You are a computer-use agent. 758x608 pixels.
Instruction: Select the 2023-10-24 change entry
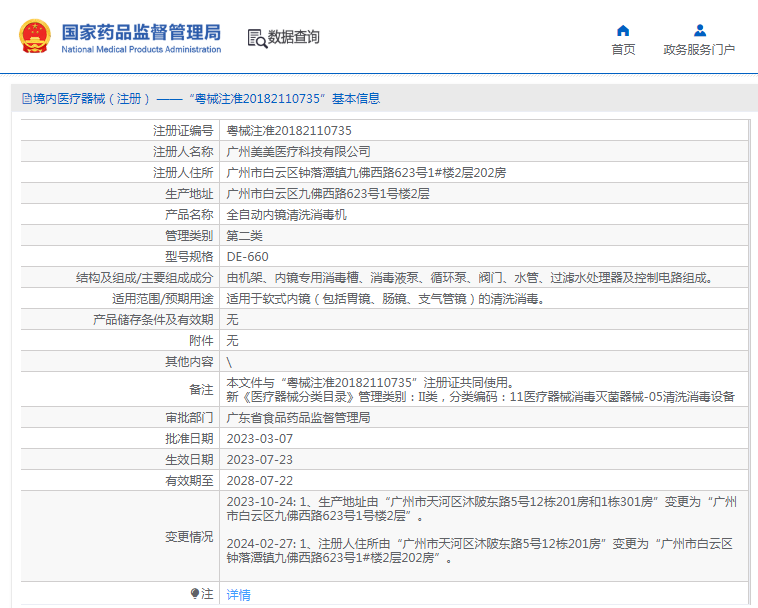[481, 509]
